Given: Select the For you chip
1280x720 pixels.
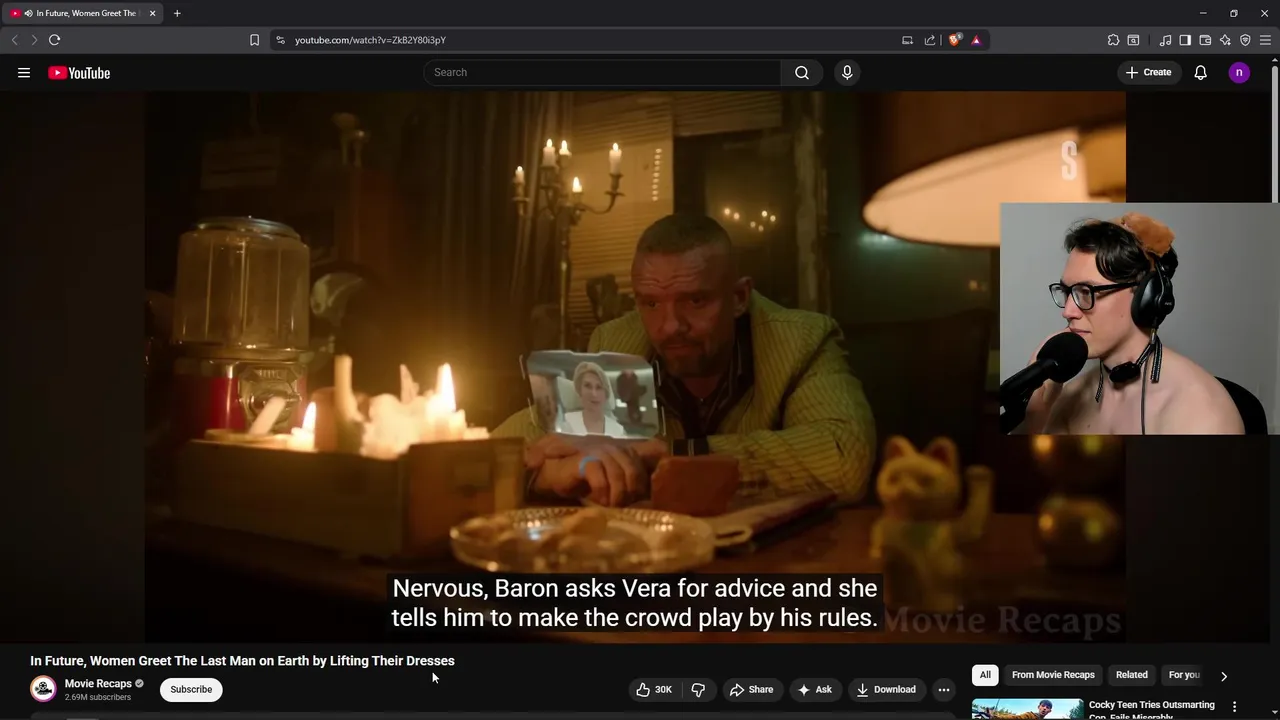Looking at the screenshot, I should (1184, 675).
